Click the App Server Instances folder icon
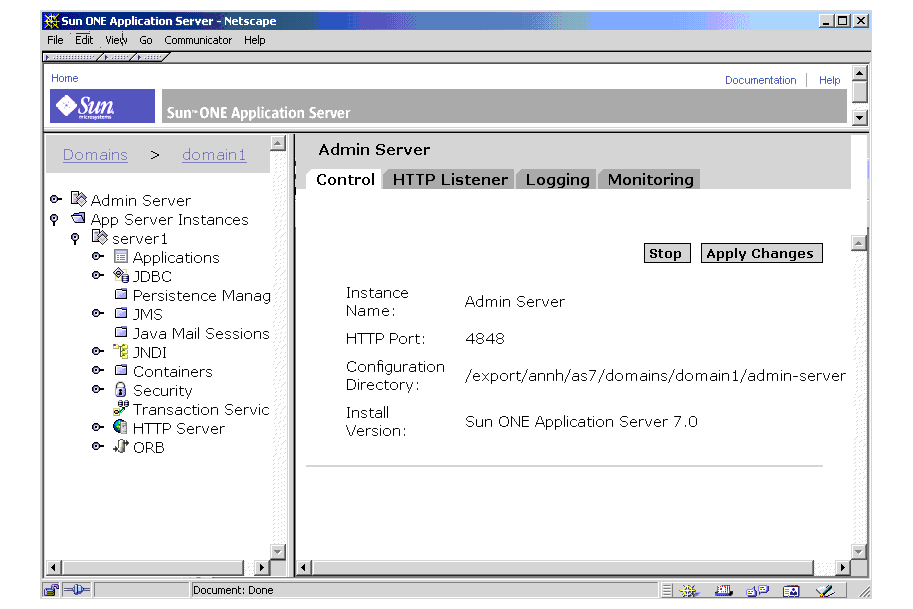Viewport: 913px width, 609px height. click(78, 218)
